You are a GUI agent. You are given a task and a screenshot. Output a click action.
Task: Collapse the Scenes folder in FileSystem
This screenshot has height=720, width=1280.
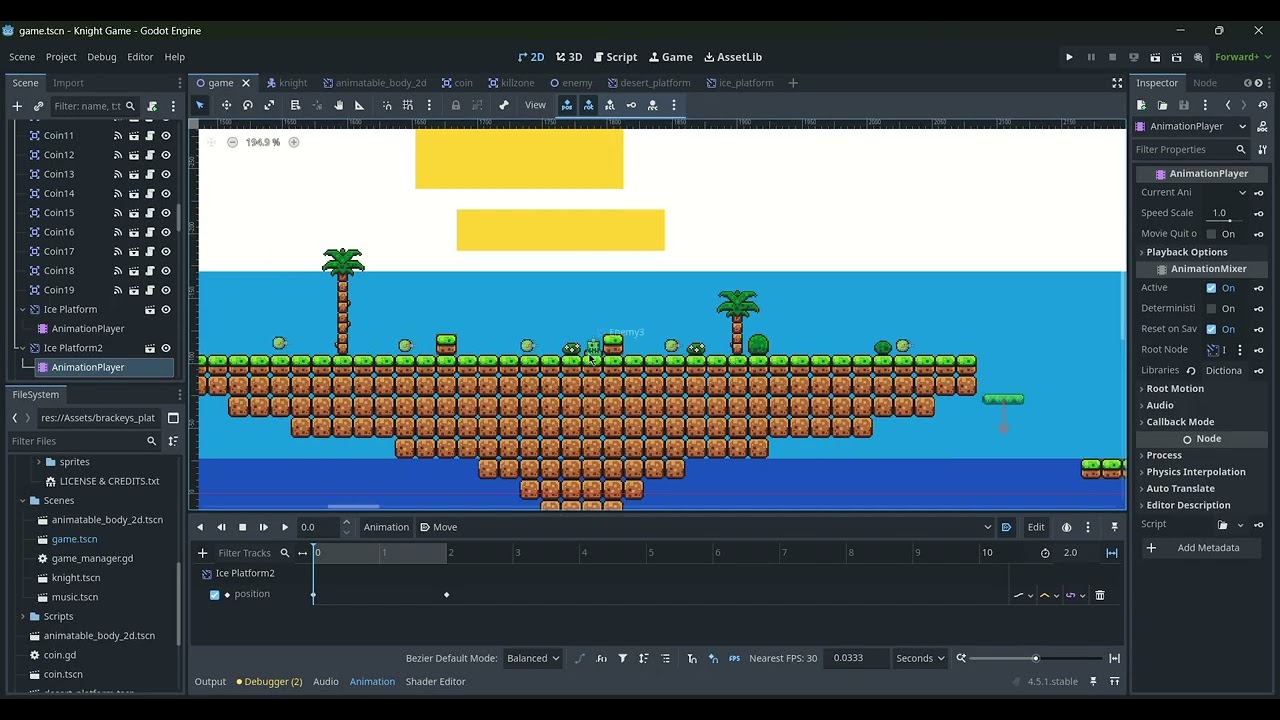[23, 500]
